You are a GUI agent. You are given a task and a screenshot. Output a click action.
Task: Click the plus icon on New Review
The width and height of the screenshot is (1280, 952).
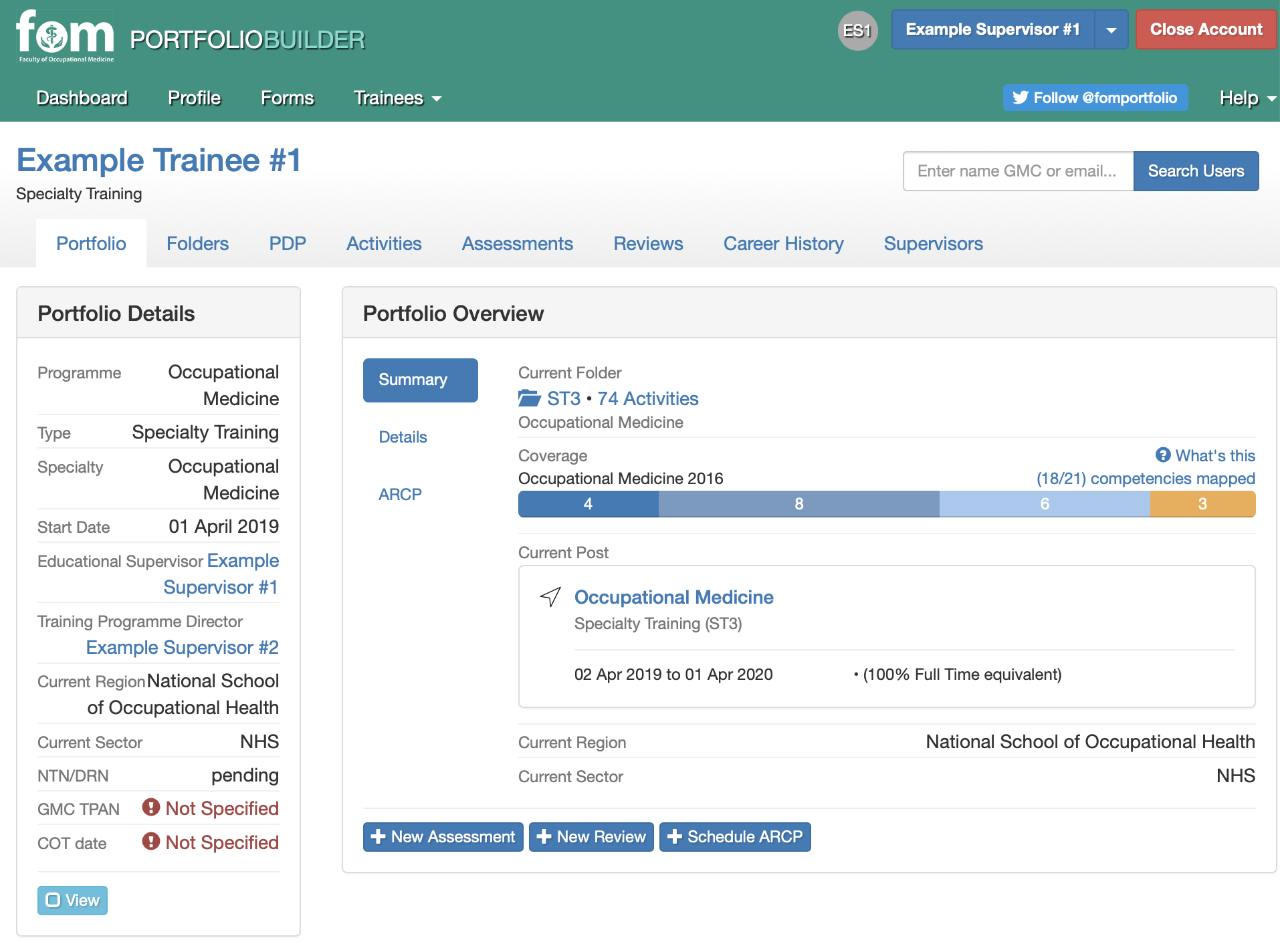(544, 837)
